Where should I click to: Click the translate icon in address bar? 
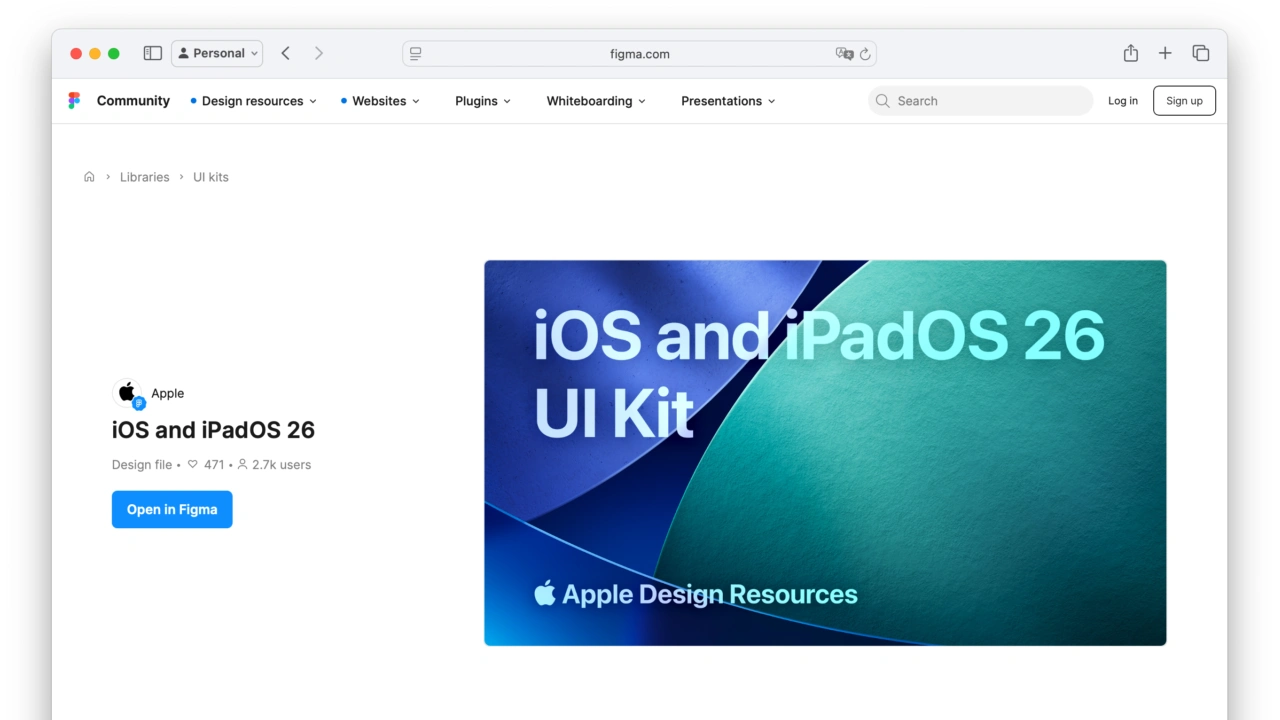(x=844, y=54)
